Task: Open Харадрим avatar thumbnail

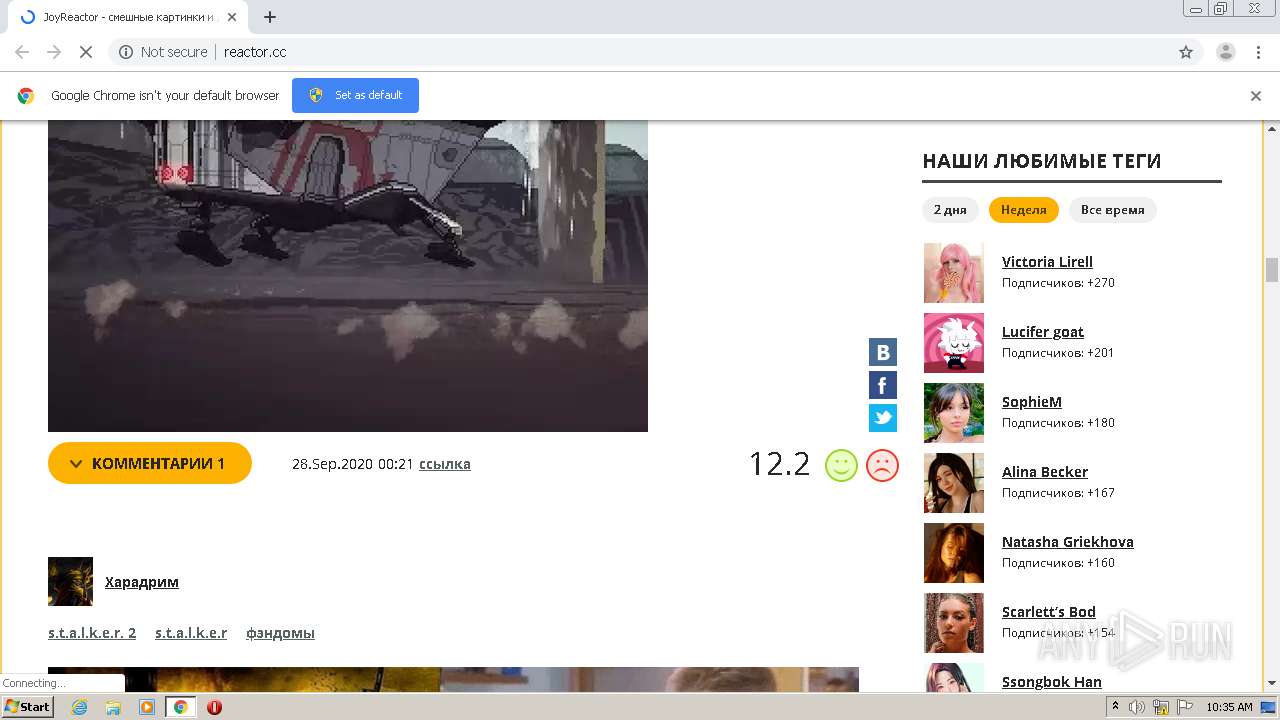Action: point(70,581)
